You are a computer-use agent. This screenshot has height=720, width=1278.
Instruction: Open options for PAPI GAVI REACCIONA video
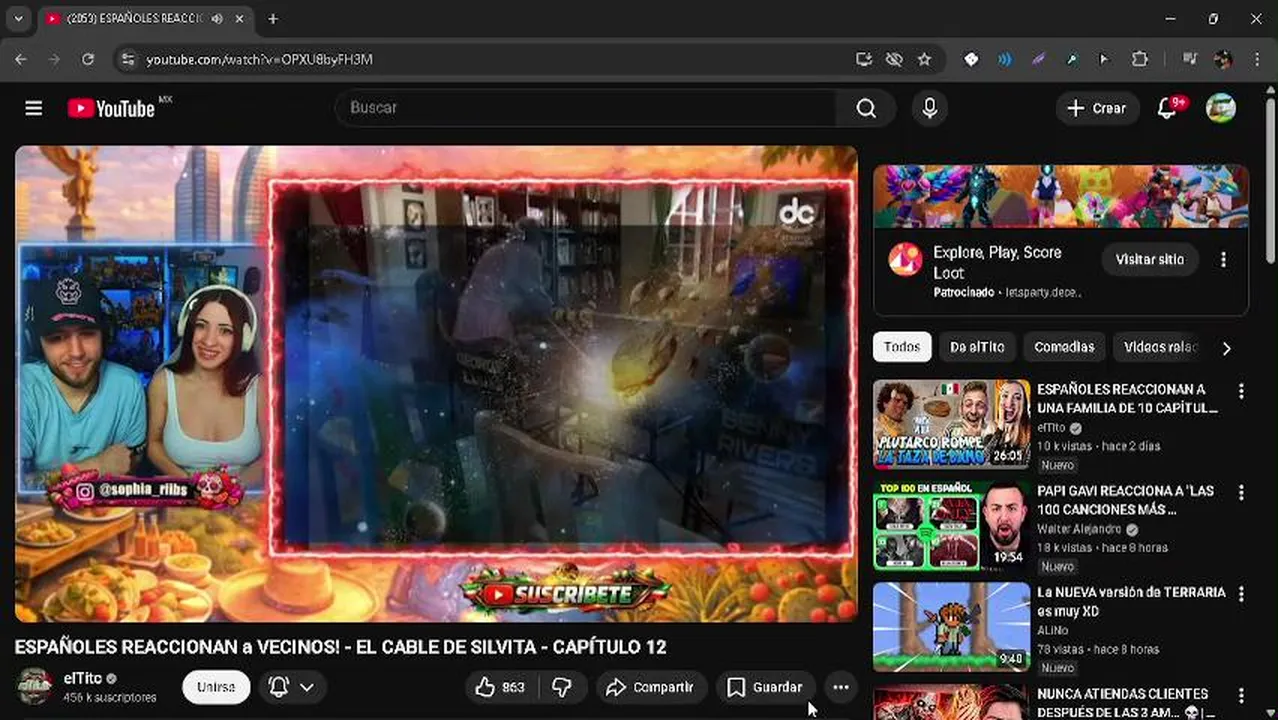point(1241,493)
